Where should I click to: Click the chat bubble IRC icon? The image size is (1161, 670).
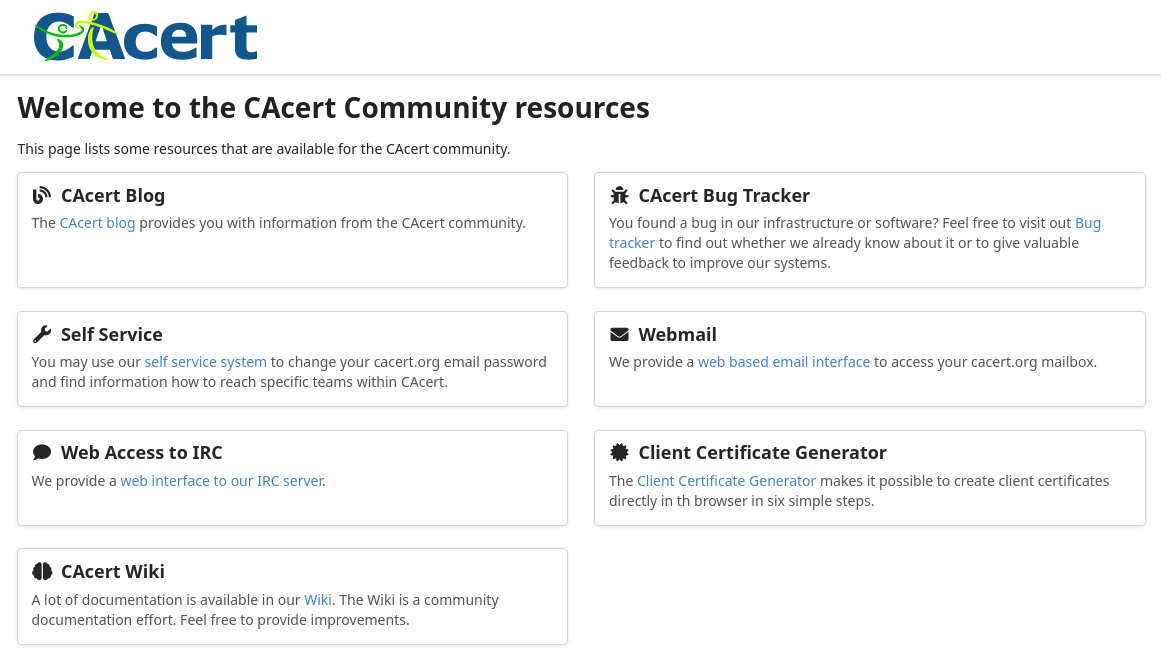(x=41, y=453)
